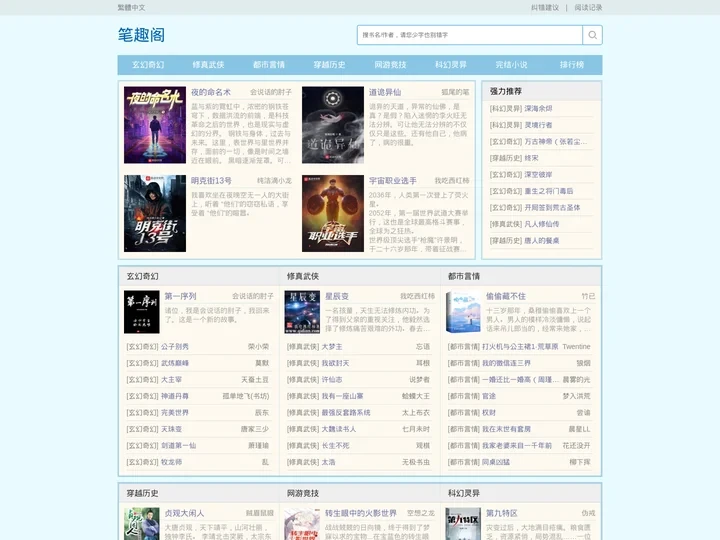The image size is (720, 540).
Task: Open the 偷偷藏不住 title link
Action: (x=506, y=296)
